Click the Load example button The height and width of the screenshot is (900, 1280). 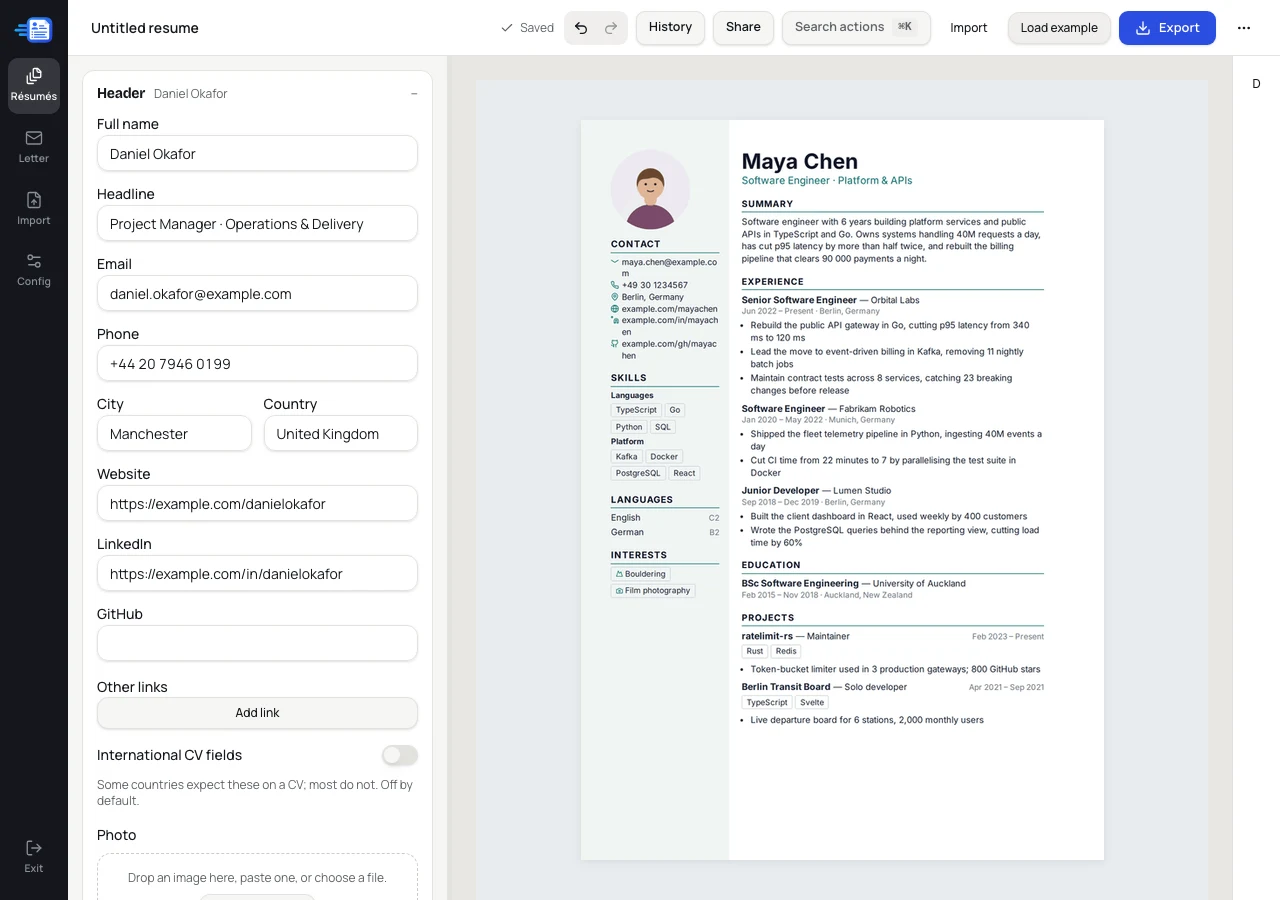pyautogui.click(x=1059, y=28)
